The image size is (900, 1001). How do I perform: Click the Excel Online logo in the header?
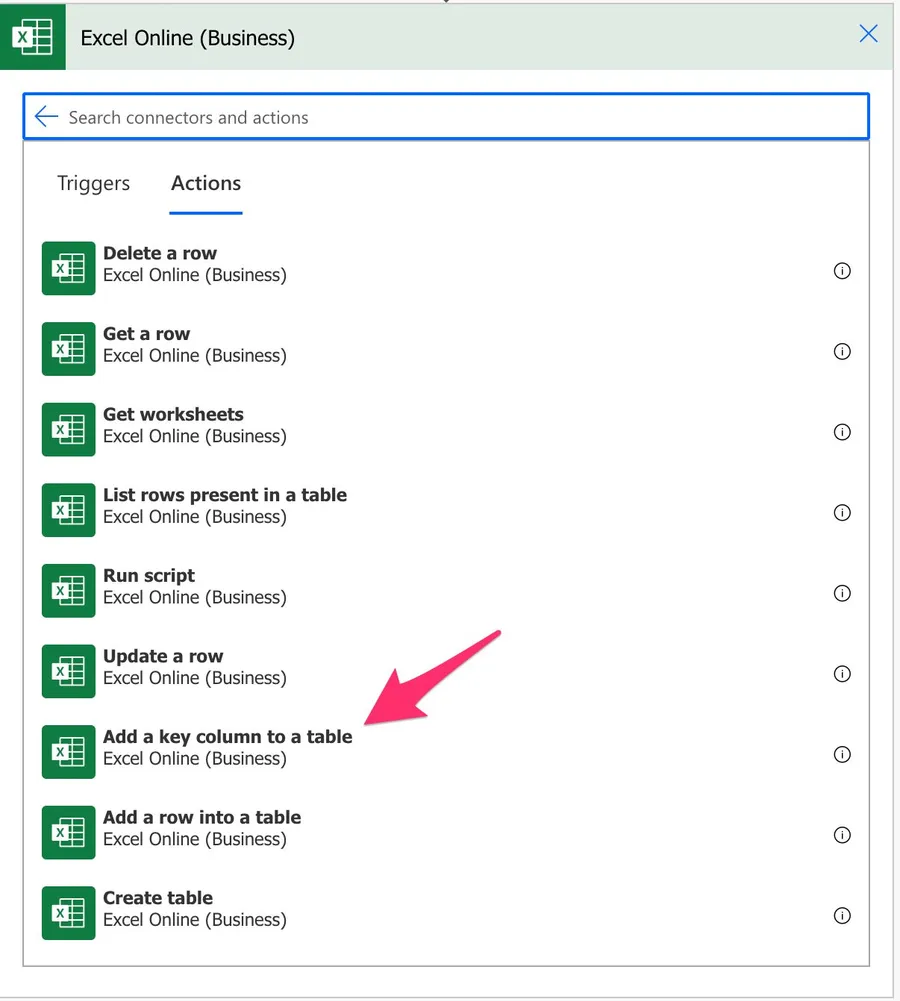33,38
